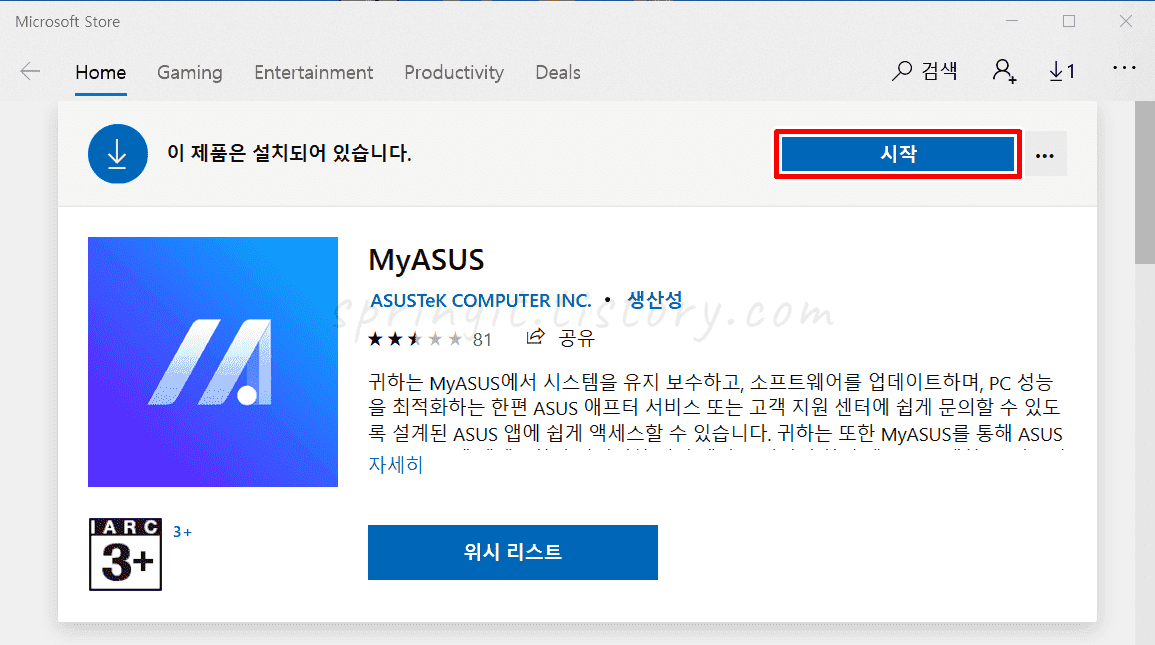Switch to the Productivity tab
The height and width of the screenshot is (645, 1155).
[454, 73]
